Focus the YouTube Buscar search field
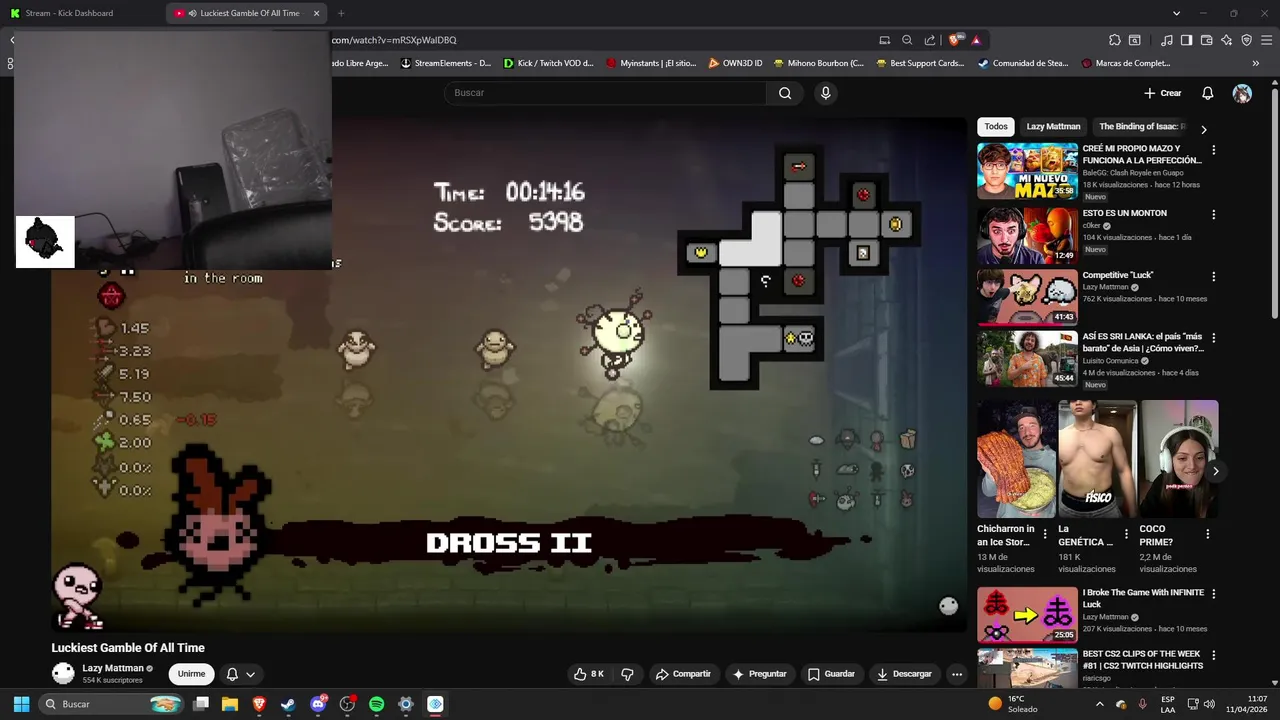 point(605,93)
